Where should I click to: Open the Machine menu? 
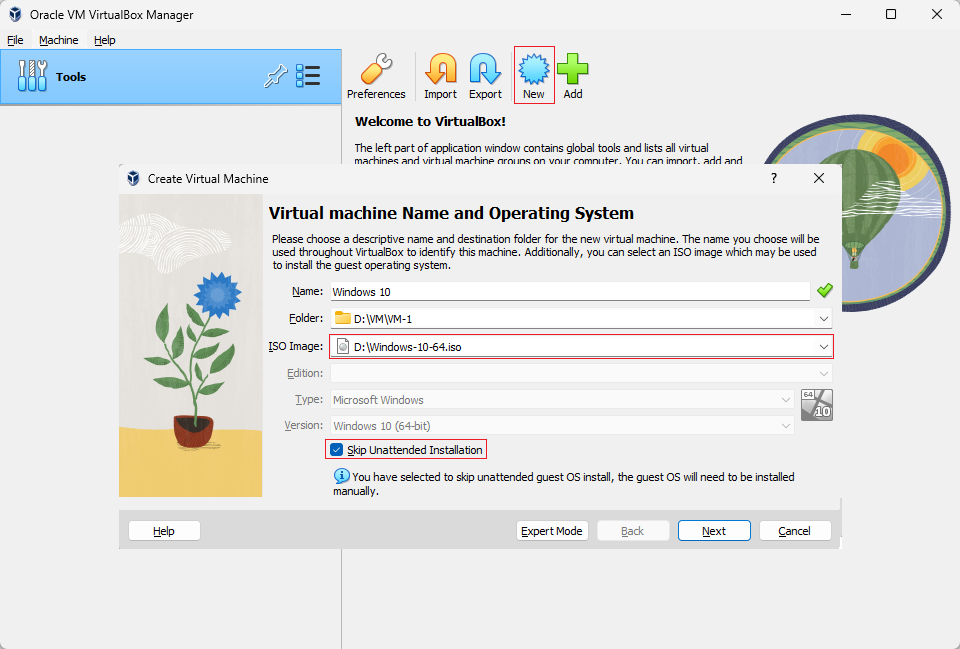tap(59, 40)
